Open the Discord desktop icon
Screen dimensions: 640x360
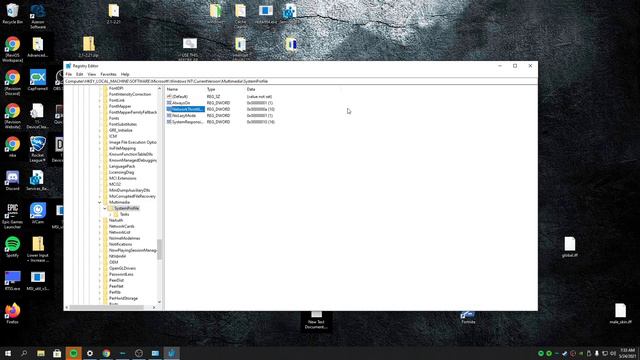pyautogui.click(x=12, y=181)
